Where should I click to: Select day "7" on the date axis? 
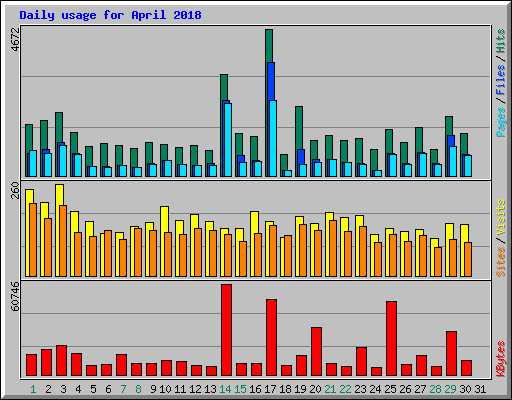pyautogui.click(x=123, y=389)
